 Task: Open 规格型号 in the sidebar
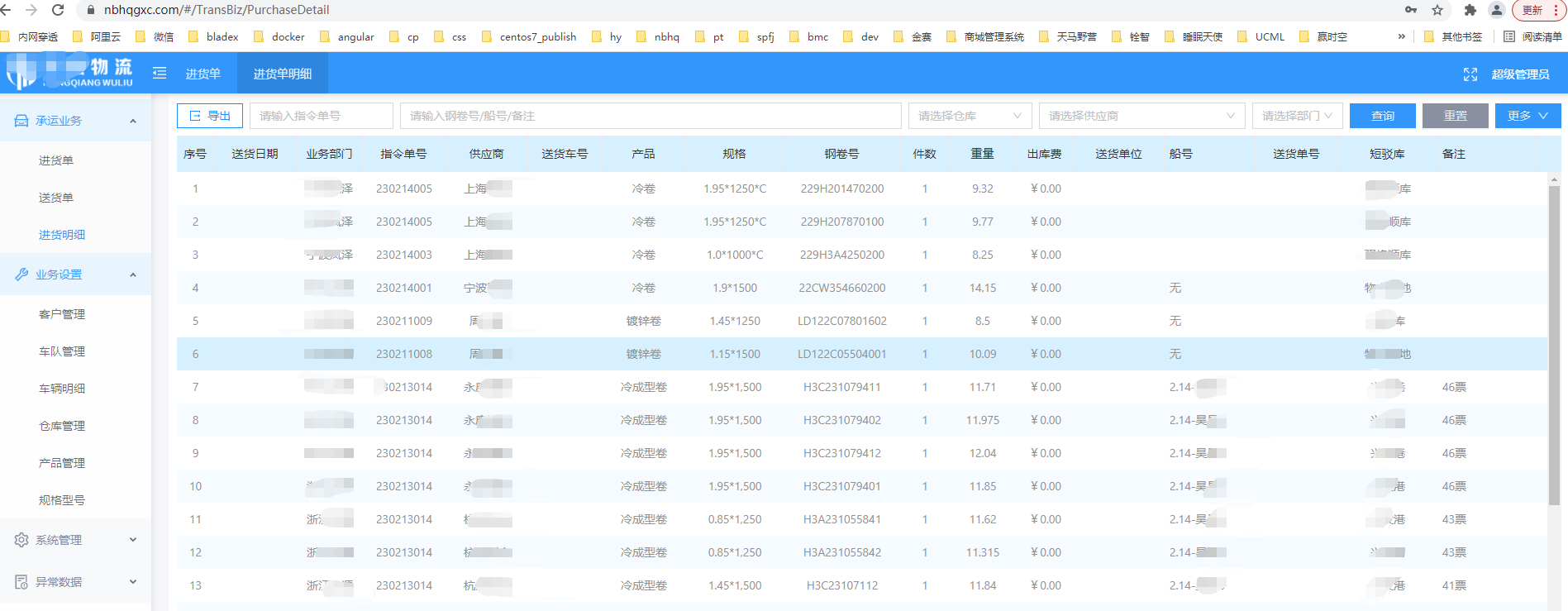click(62, 500)
